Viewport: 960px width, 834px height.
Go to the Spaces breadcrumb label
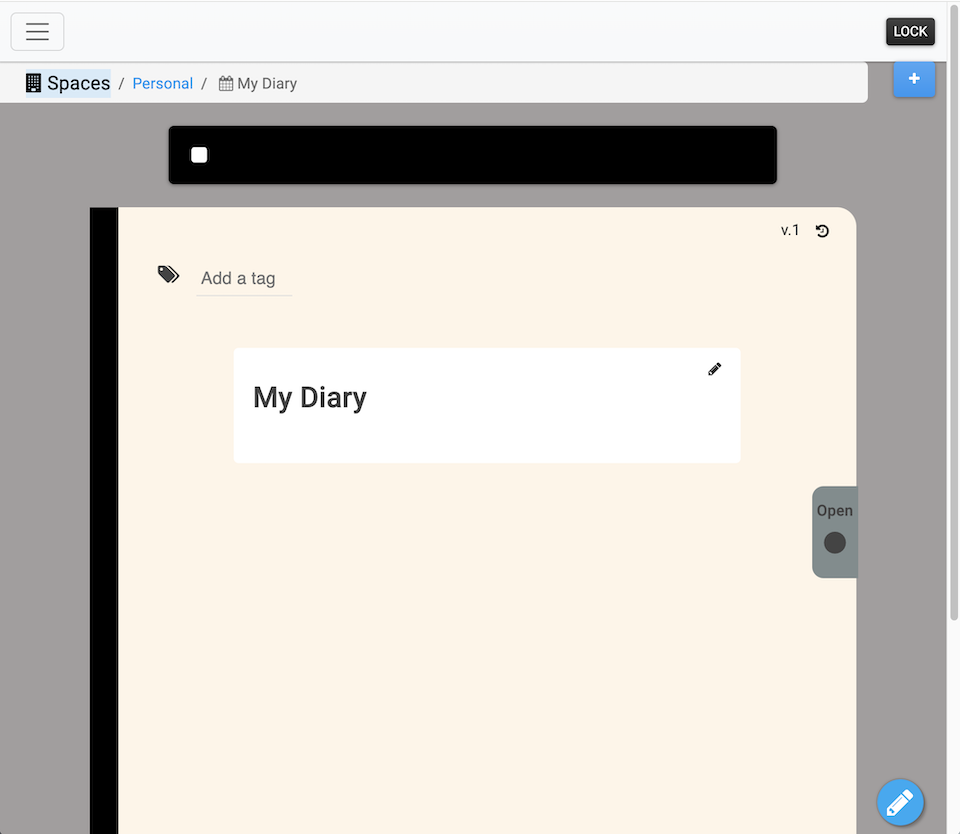(78, 83)
